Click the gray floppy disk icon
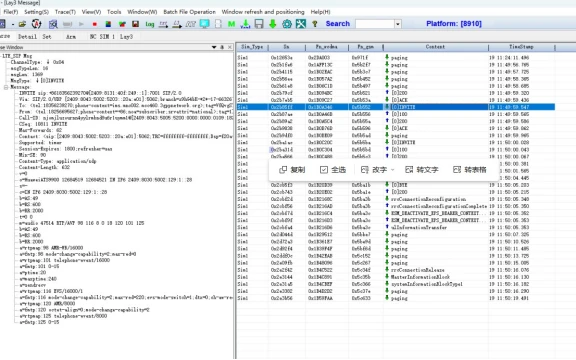 point(259,24)
